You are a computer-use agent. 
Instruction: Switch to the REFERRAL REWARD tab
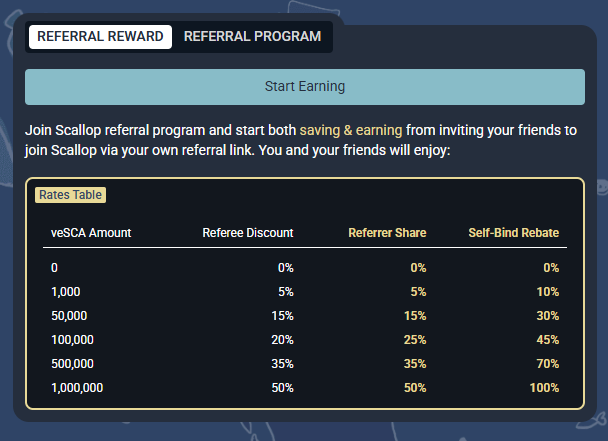click(x=100, y=37)
